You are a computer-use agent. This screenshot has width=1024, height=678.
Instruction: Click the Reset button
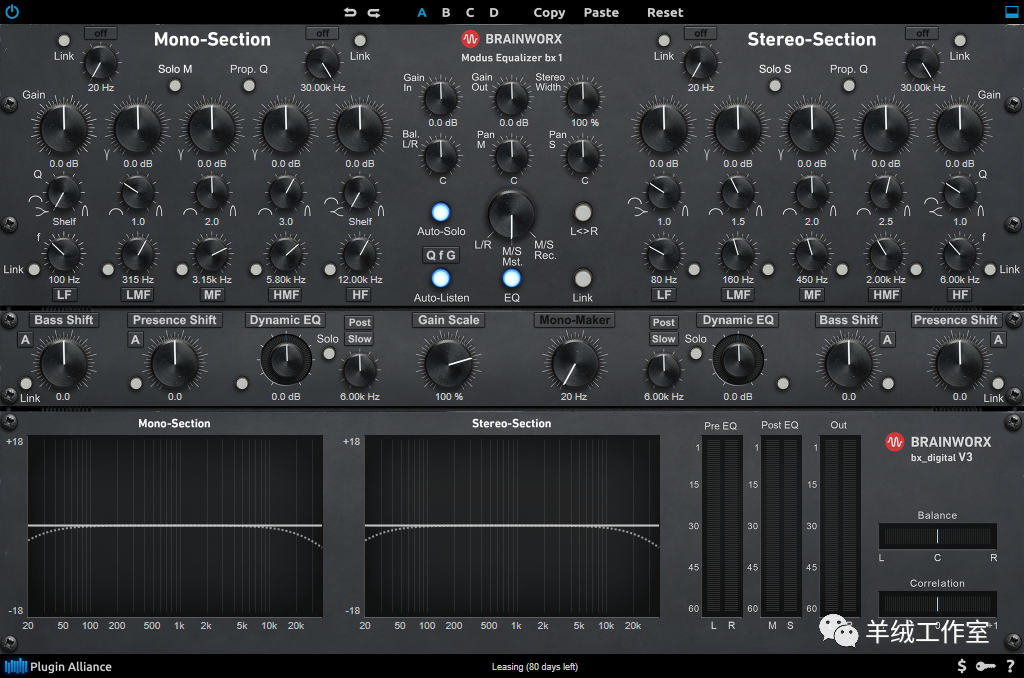pos(665,12)
